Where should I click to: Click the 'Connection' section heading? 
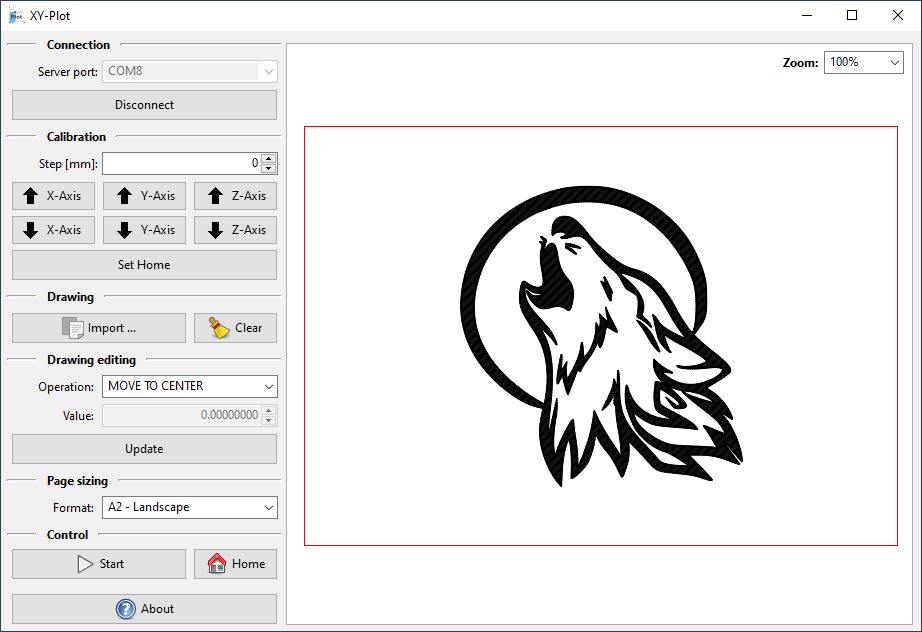click(x=78, y=45)
